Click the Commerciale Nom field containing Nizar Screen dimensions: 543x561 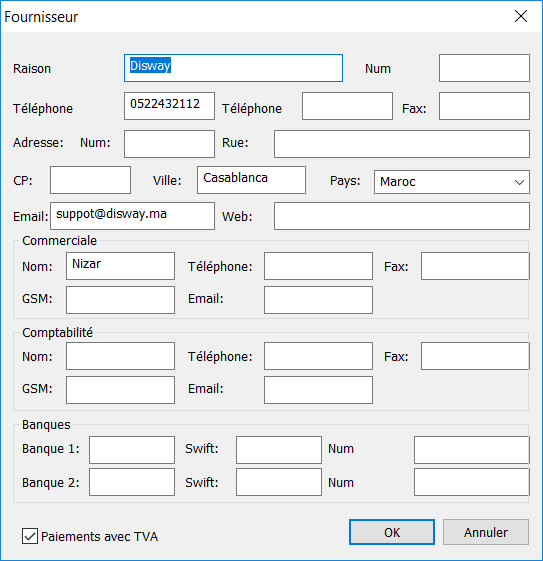tap(120, 266)
